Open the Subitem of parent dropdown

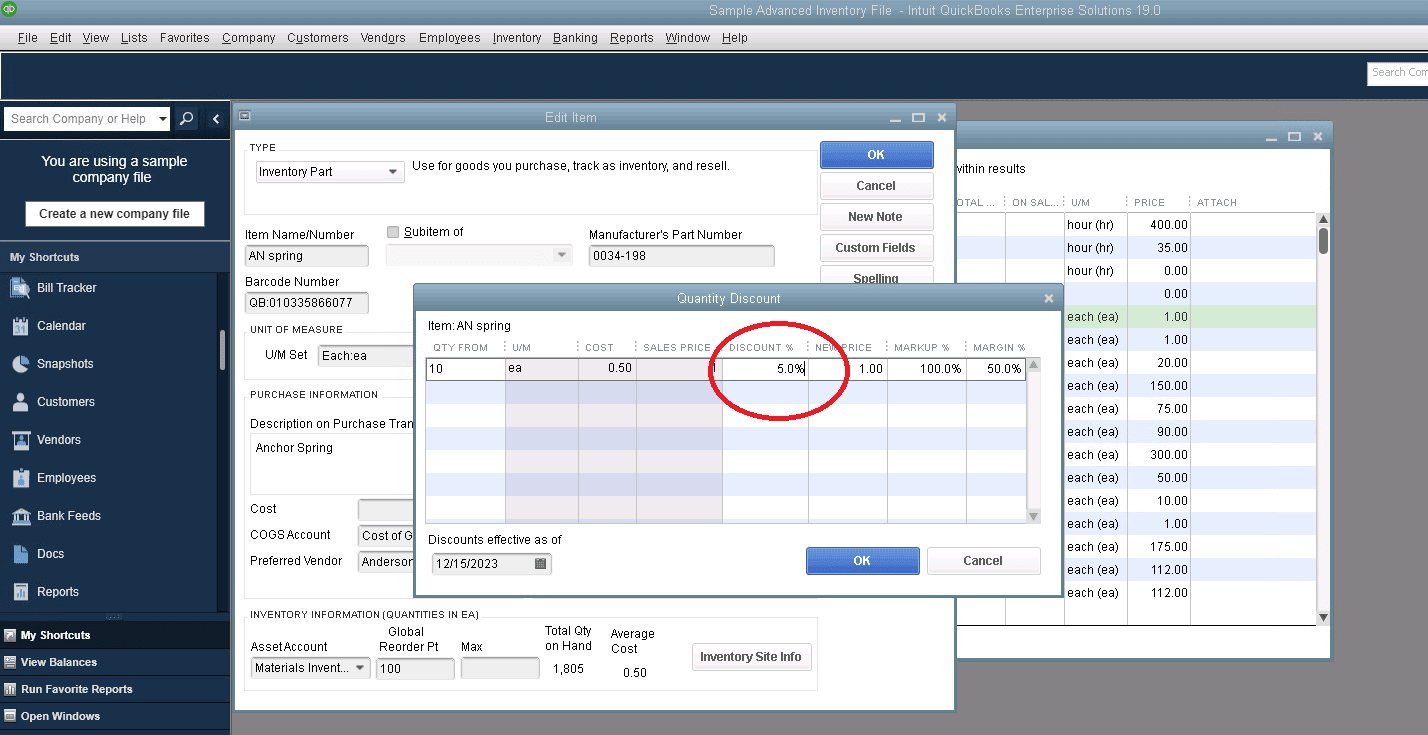click(x=560, y=254)
